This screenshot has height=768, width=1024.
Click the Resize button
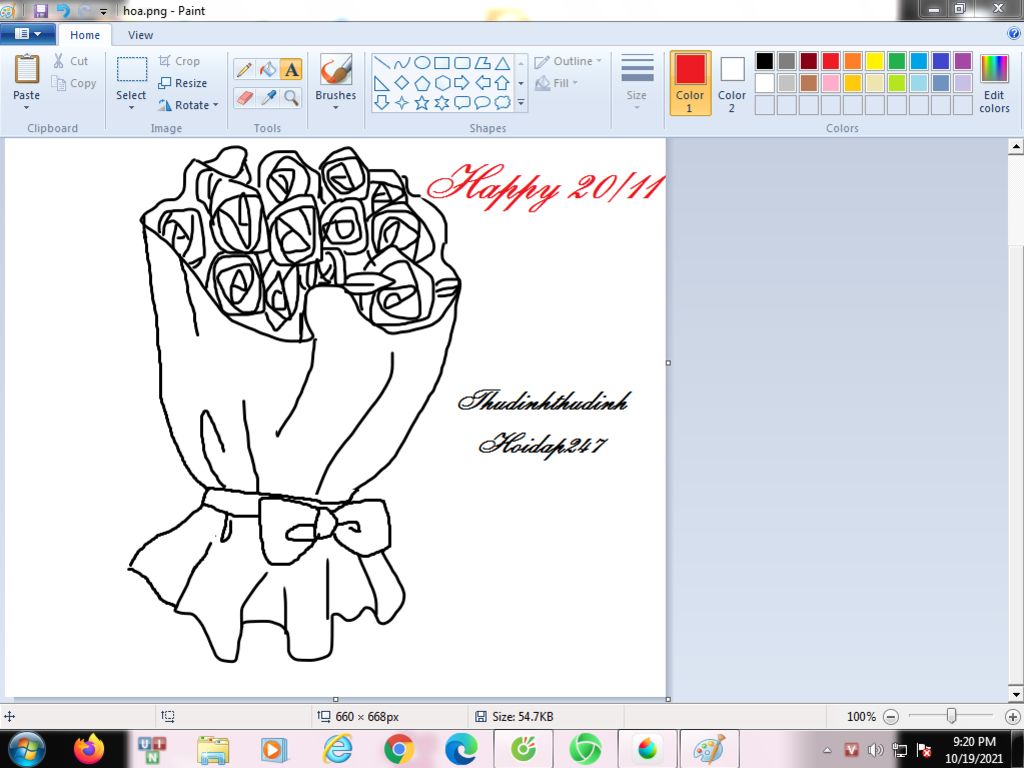point(183,84)
